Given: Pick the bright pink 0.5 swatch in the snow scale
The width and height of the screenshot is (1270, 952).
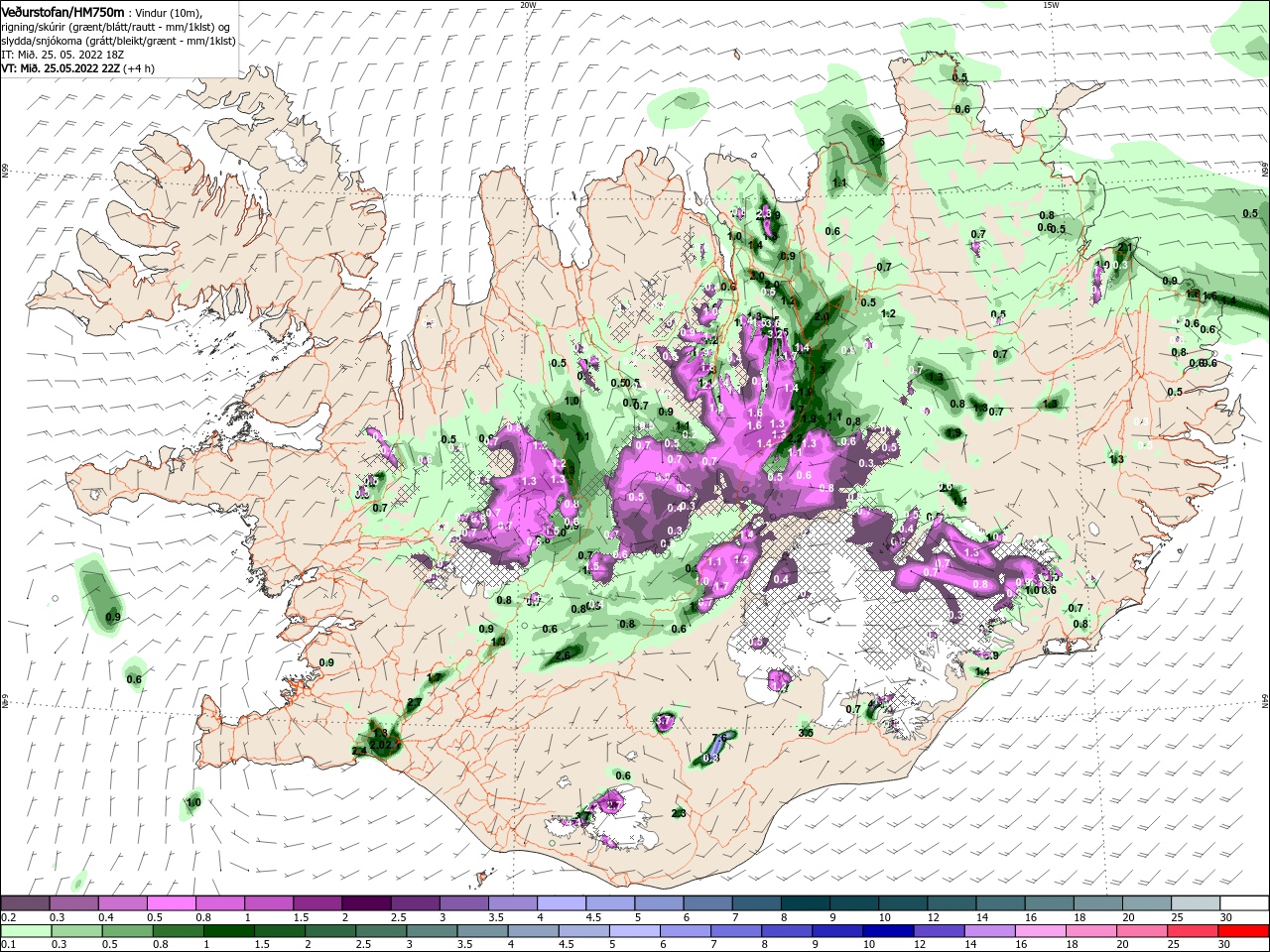Looking at the screenshot, I should [x=171, y=902].
